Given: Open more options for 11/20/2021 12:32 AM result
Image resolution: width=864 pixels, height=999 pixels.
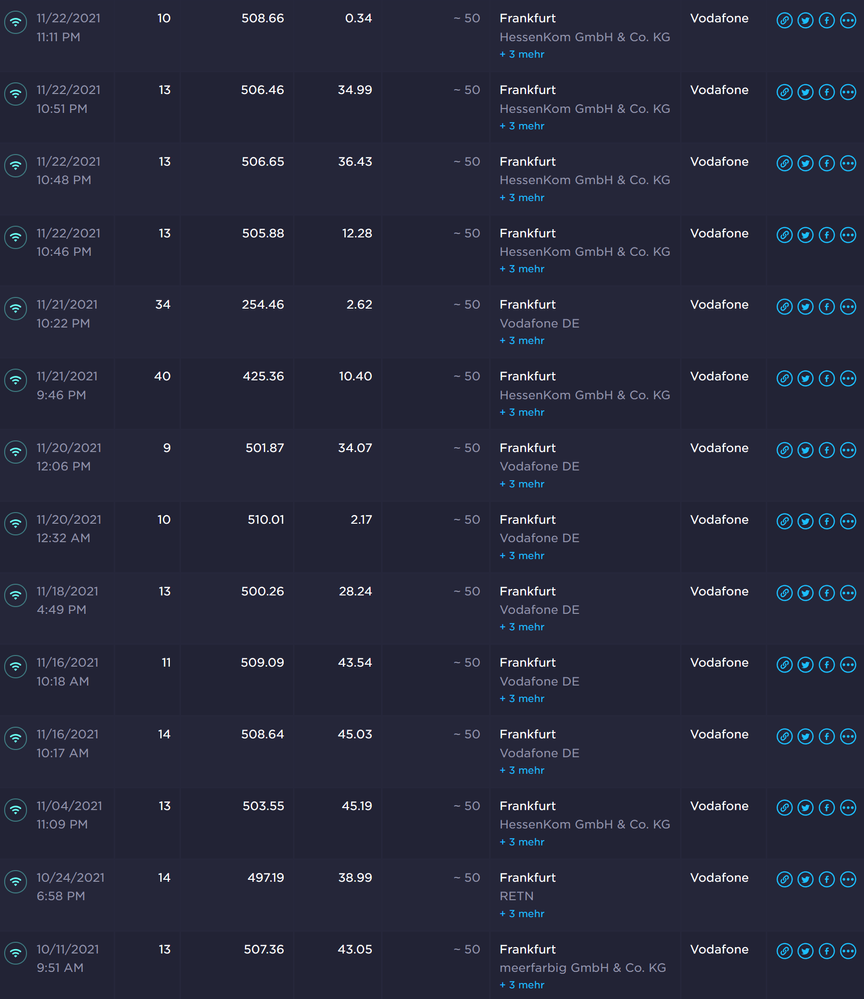Looking at the screenshot, I should pyautogui.click(x=848, y=521).
